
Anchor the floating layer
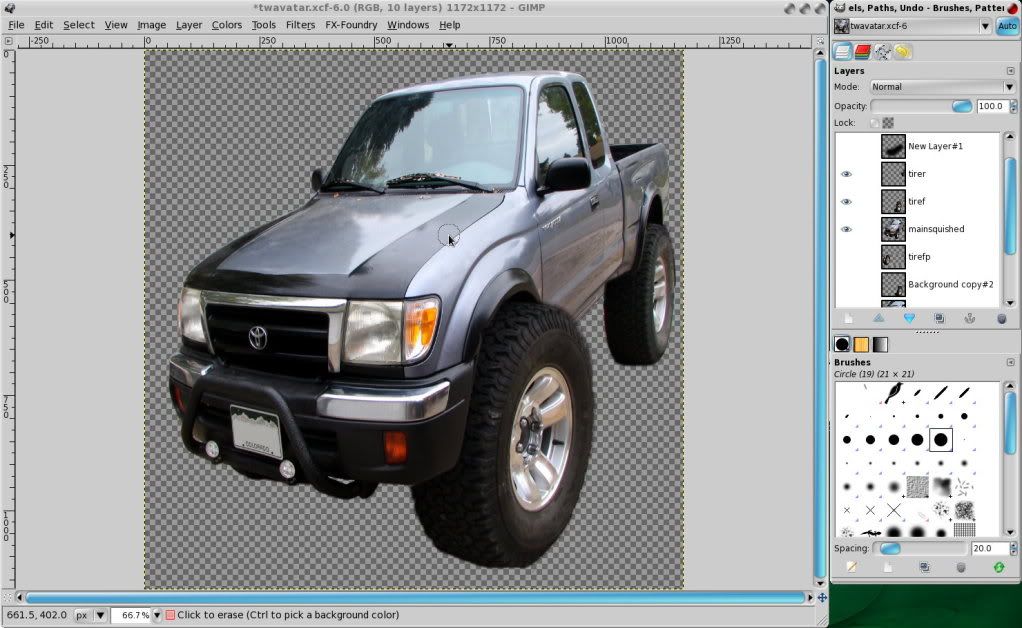(970, 319)
